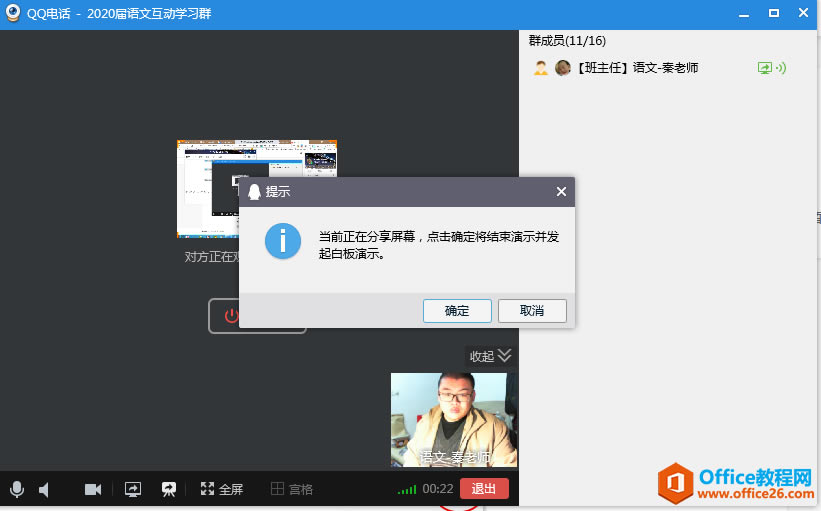Click the teacher's round avatar in member list
The width and height of the screenshot is (821, 511).
click(x=563, y=68)
